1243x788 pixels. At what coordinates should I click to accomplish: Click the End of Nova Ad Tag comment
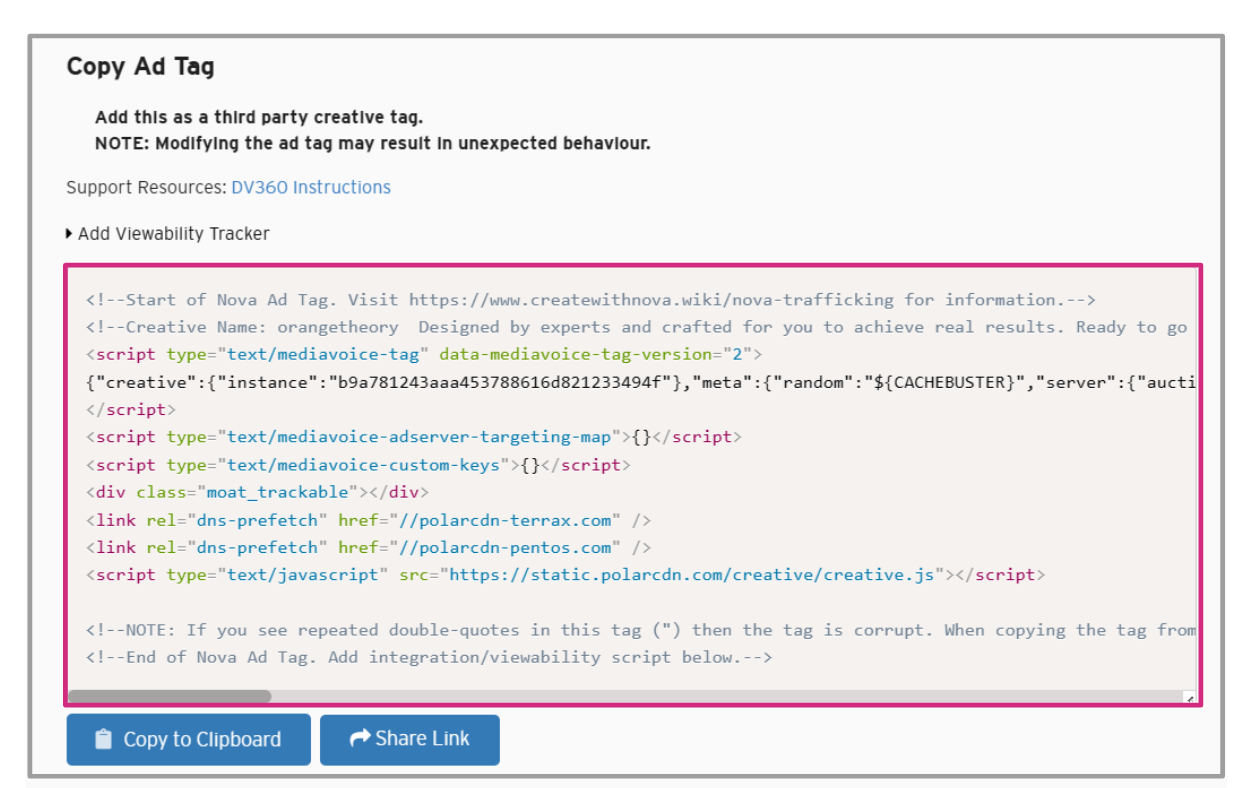[x=429, y=657]
